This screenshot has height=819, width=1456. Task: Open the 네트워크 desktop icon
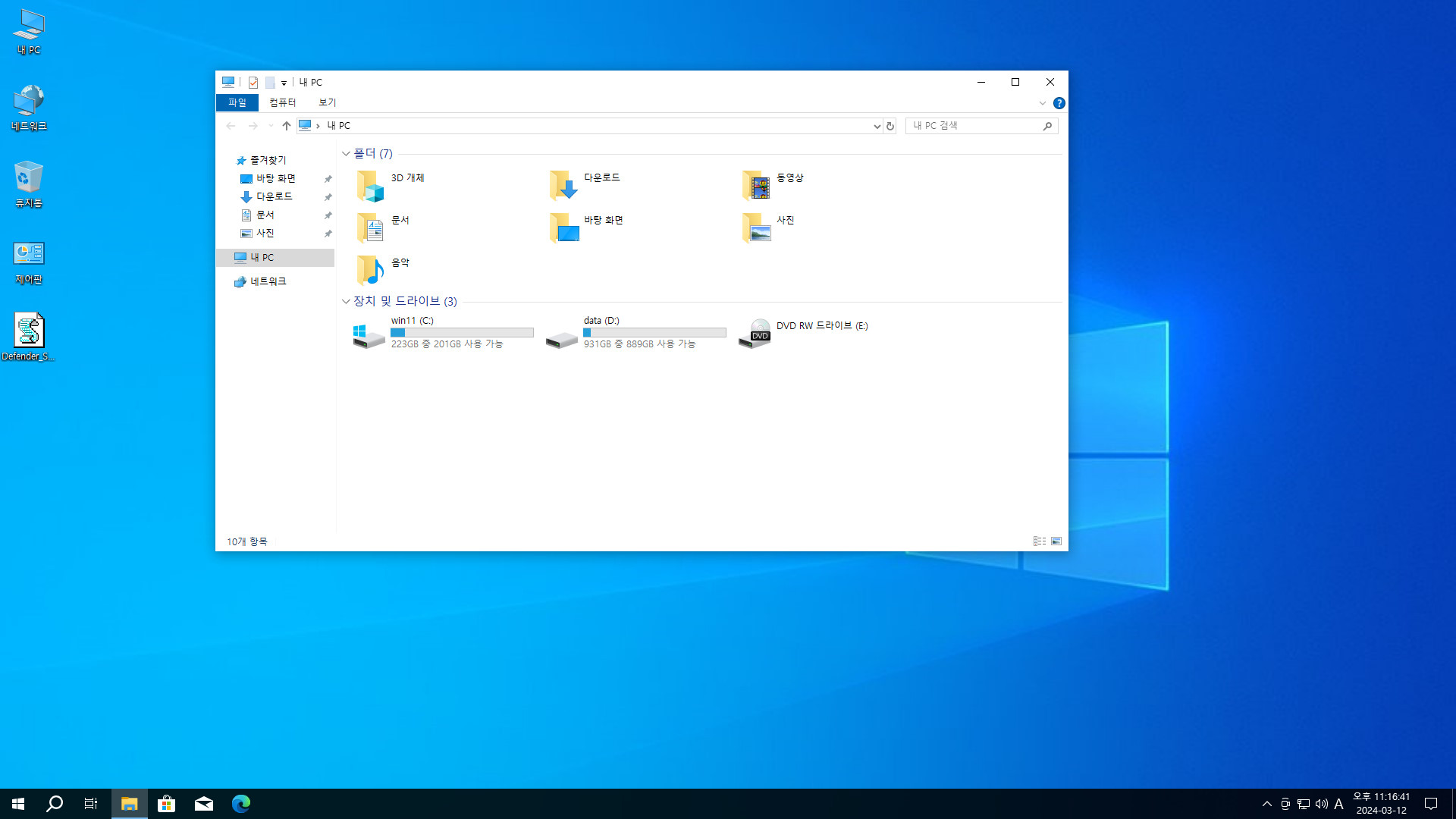click(x=29, y=108)
